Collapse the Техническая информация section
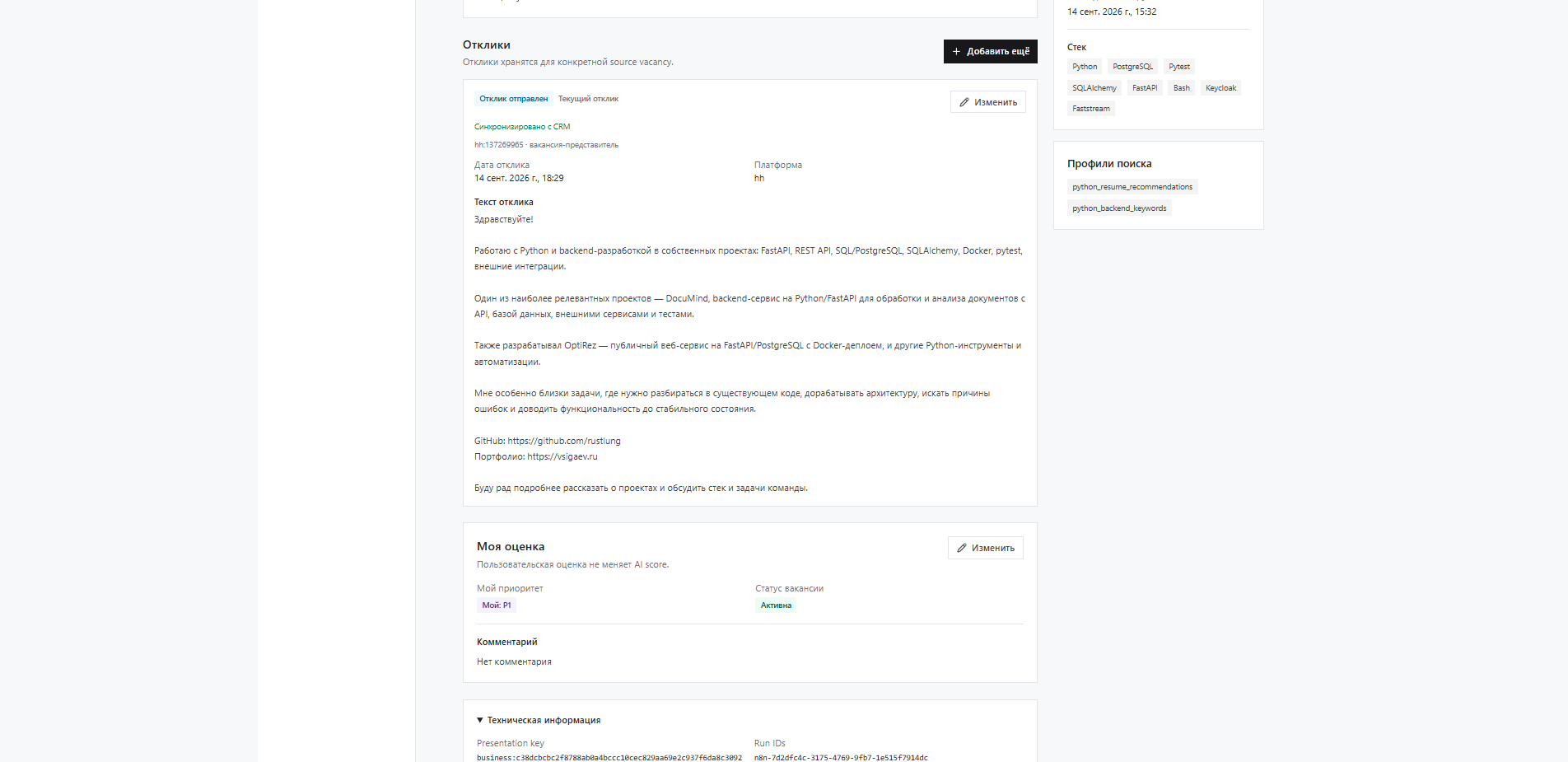Viewport: 1568px width, 762px height. (x=539, y=720)
